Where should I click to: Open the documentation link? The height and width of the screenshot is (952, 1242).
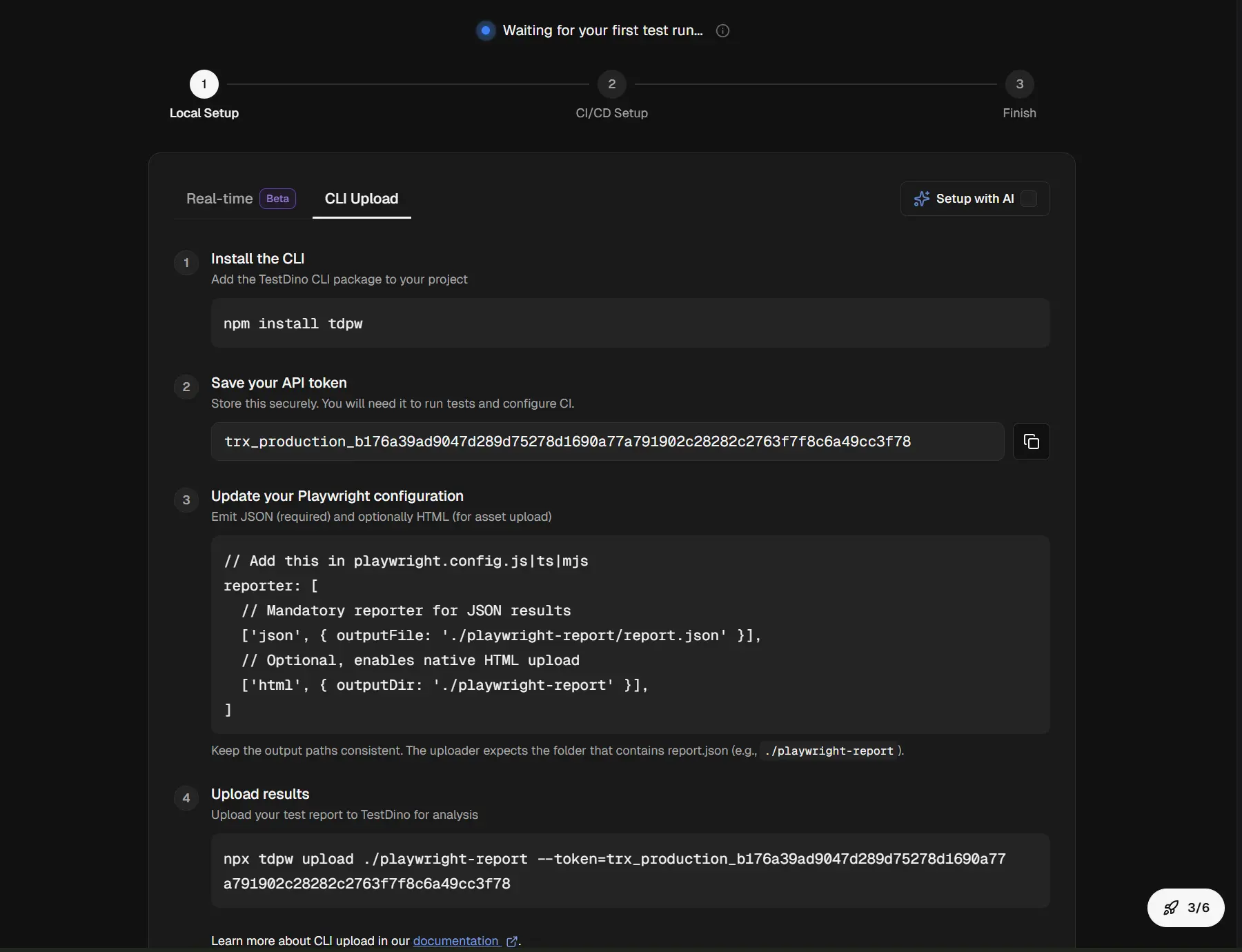pyautogui.click(x=455, y=941)
